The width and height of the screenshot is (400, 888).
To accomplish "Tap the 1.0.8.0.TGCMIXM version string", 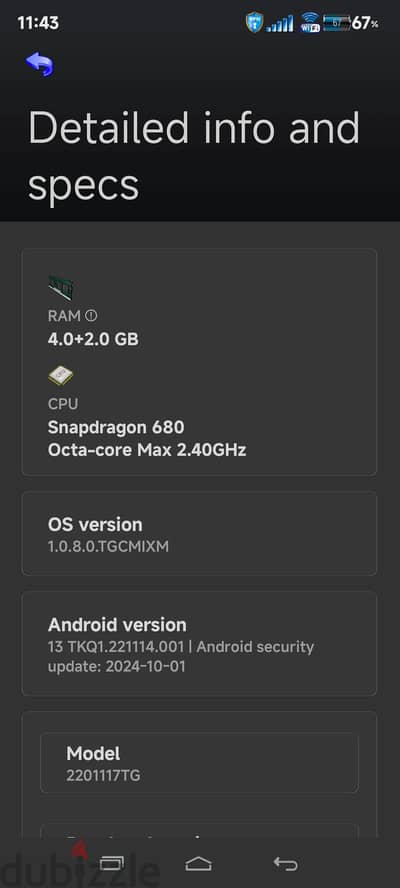I will 108,547.
